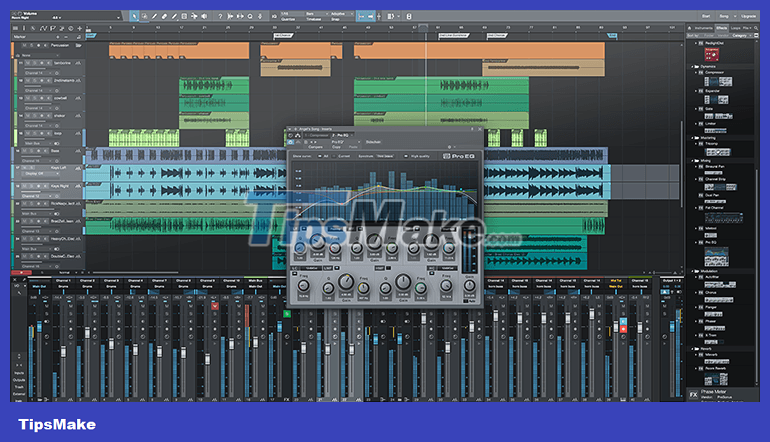
Task: Remove marker with the minus icon
Action: (x=66, y=37)
